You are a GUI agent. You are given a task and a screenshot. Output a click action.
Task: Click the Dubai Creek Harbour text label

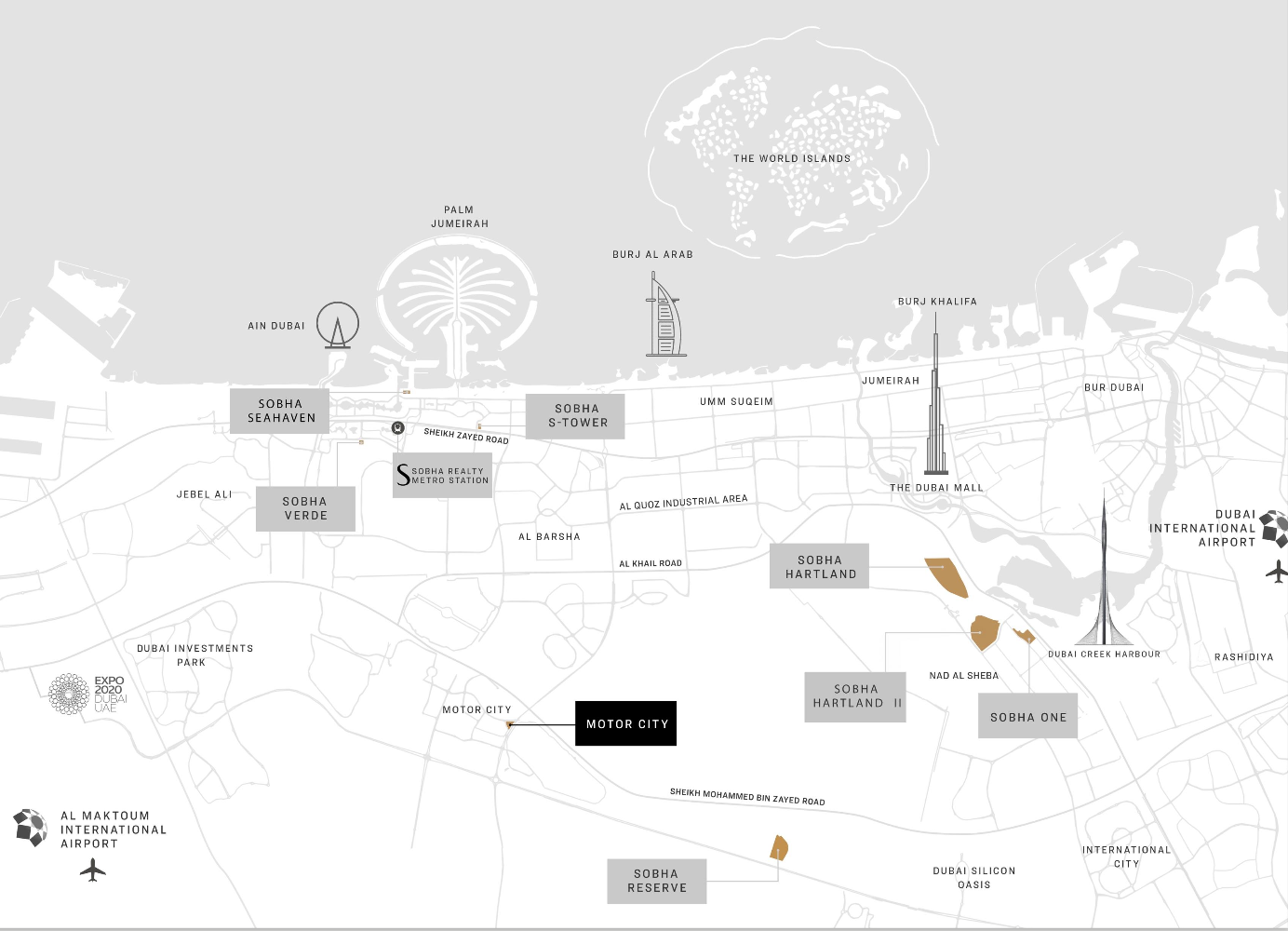pos(1104,654)
